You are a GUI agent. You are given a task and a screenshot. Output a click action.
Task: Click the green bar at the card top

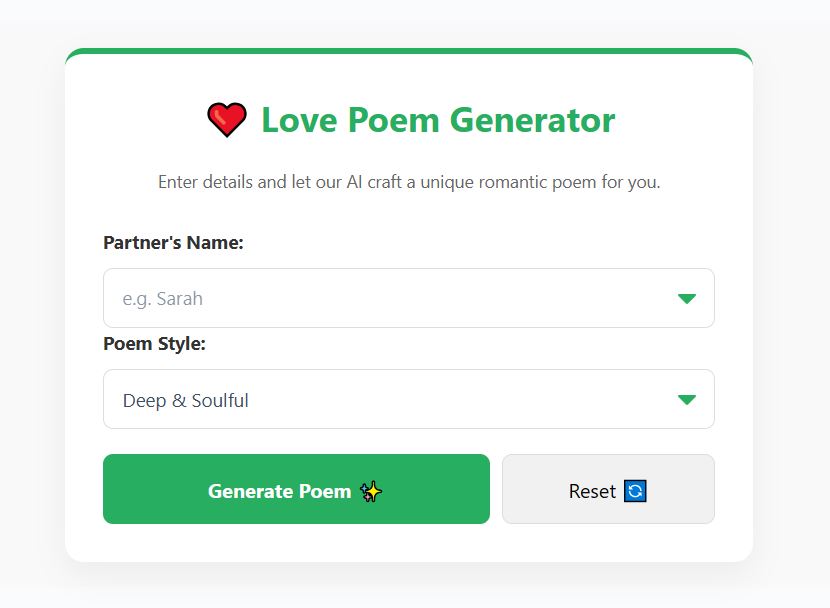pos(408,48)
